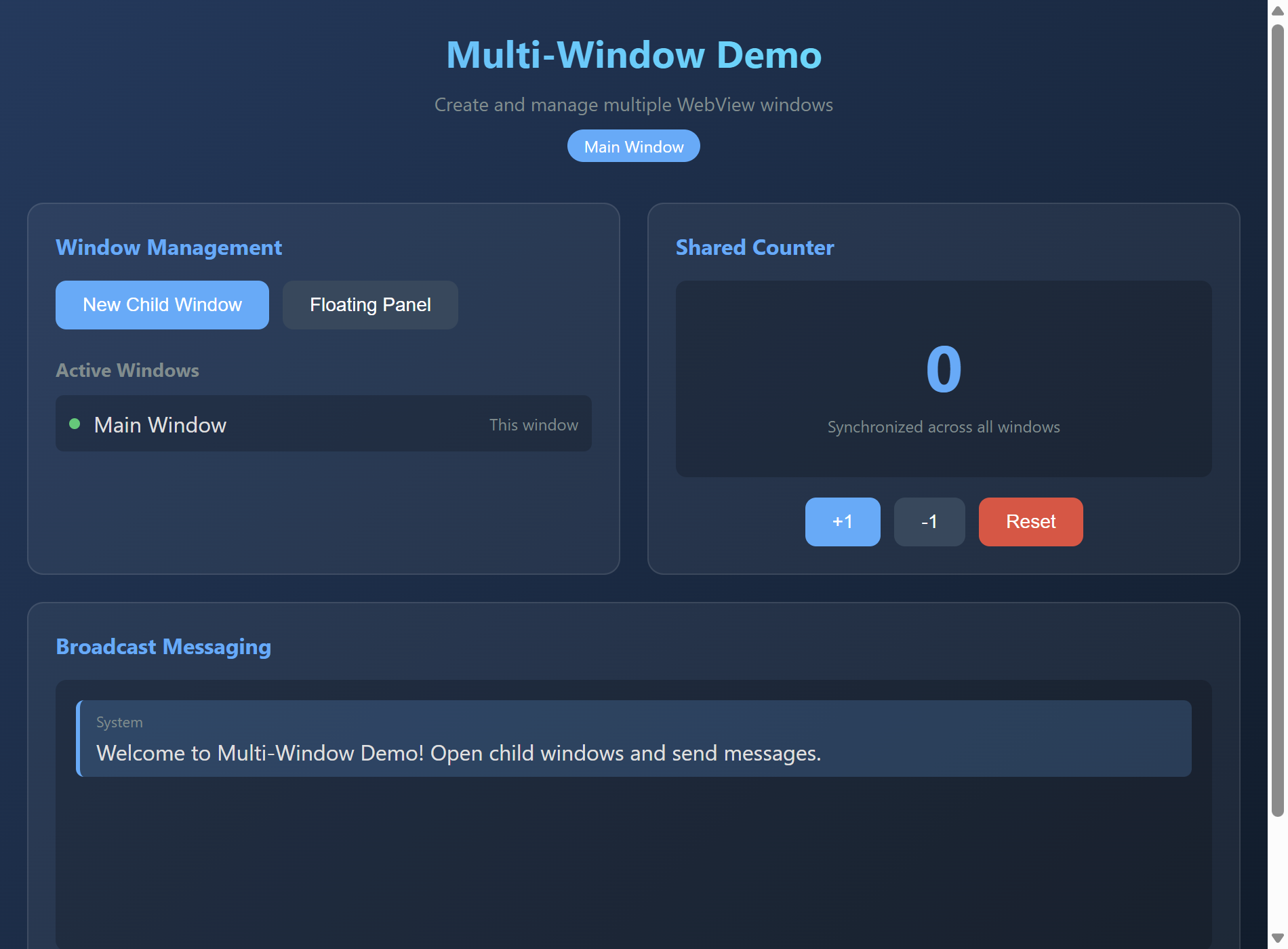Click the scrollbar down arrow
The width and height of the screenshot is (1288, 949).
click(x=1277, y=938)
